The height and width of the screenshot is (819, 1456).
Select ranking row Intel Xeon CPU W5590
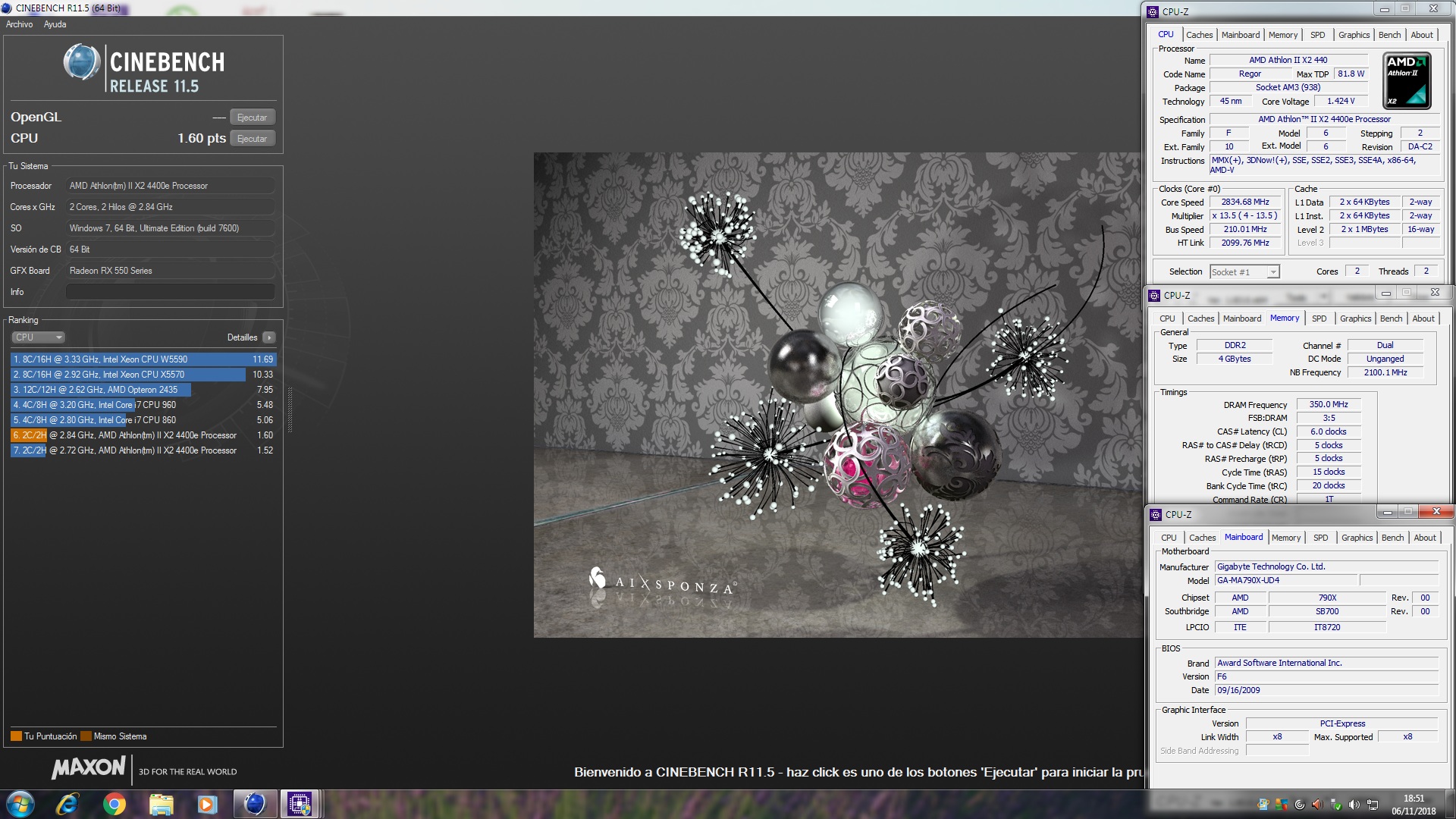tap(143, 359)
